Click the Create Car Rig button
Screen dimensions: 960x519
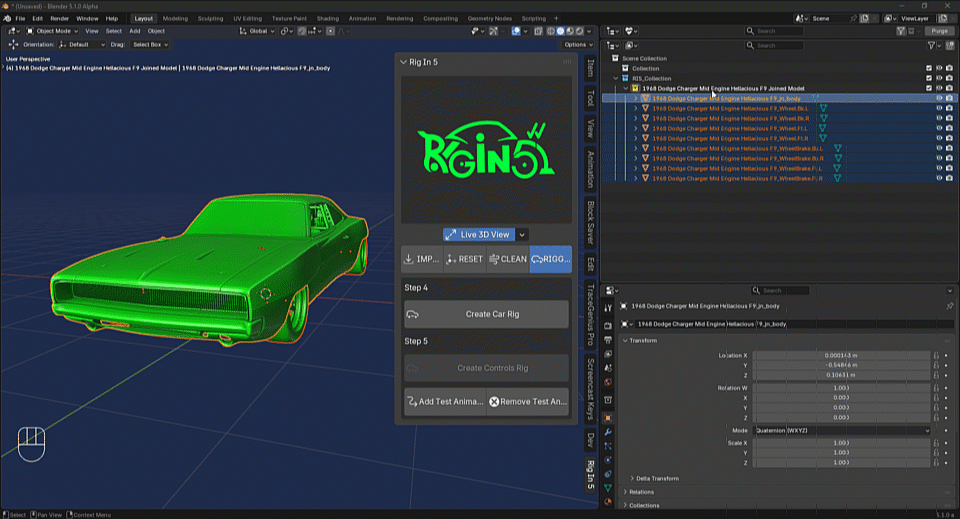(486, 314)
